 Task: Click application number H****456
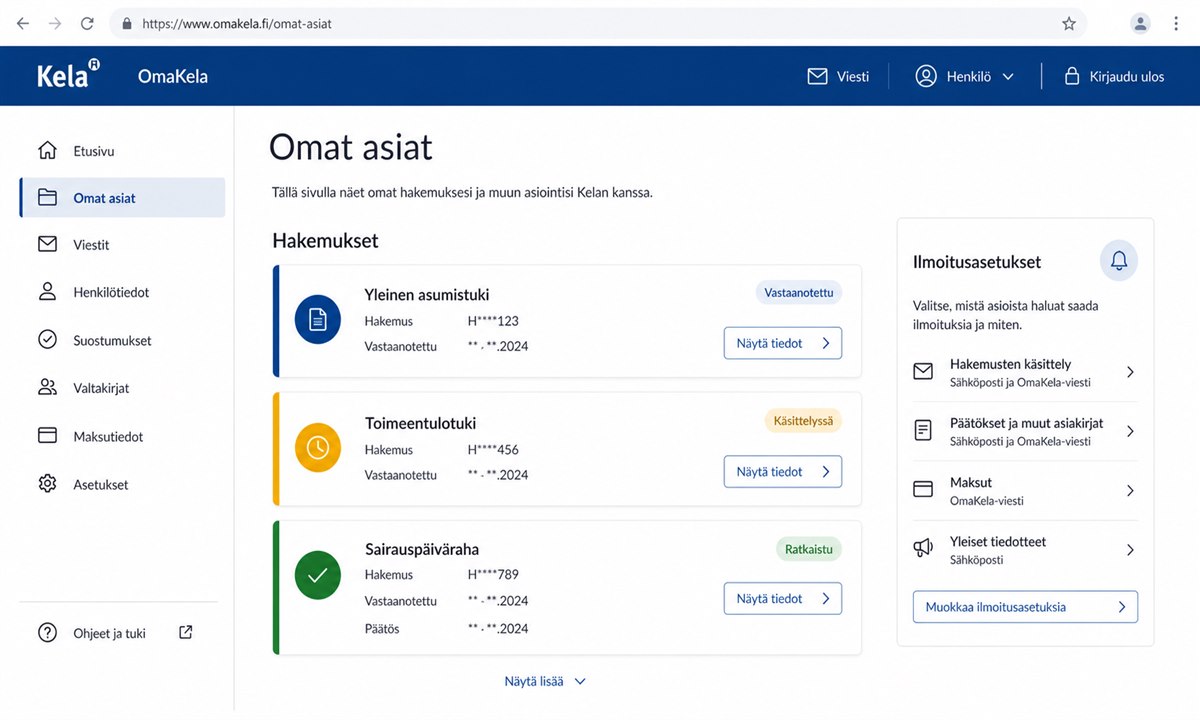point(493,449)
